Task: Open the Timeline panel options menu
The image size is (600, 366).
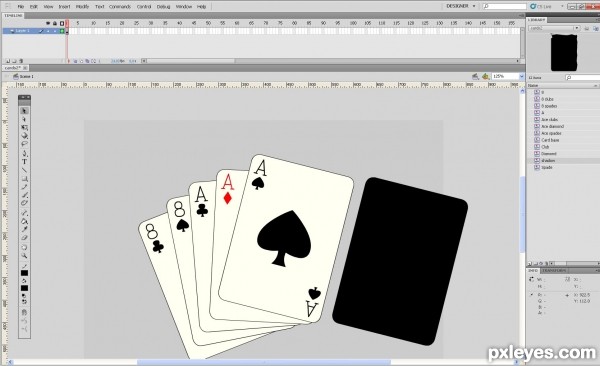Action: click(x=521, y=16)
